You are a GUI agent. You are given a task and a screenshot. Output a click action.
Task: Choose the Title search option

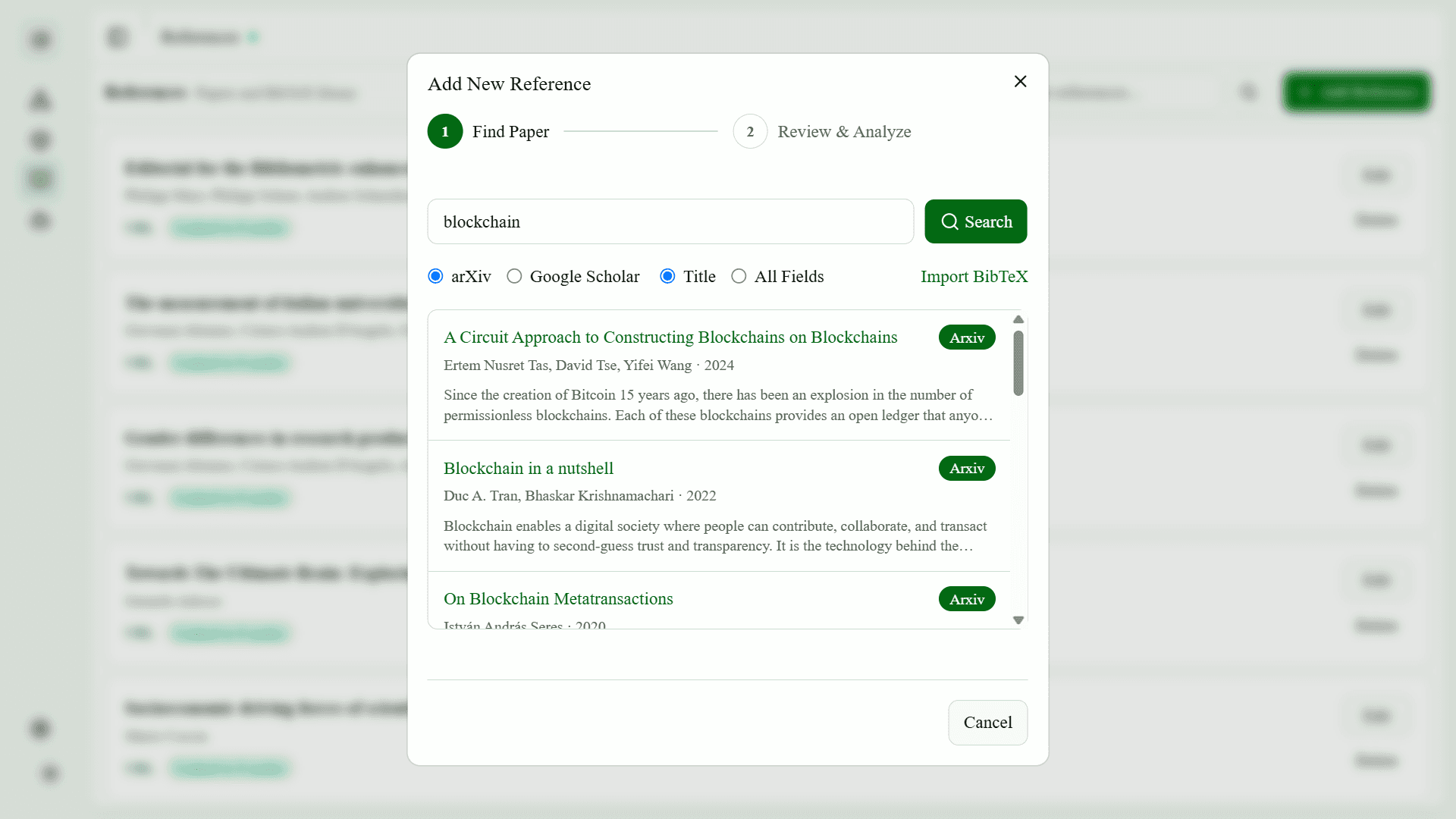[667, 276]
